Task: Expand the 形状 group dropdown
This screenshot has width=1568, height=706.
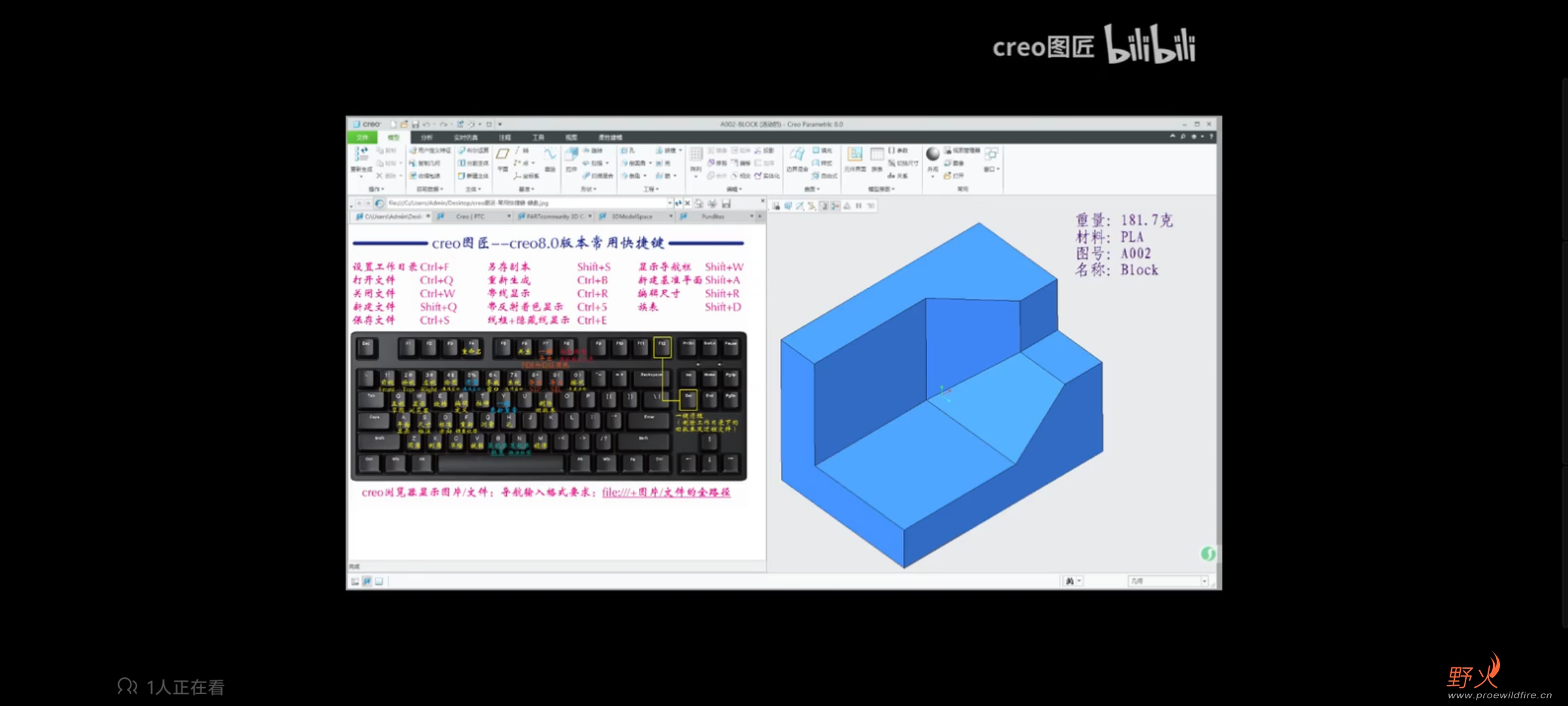Action: 589,189
